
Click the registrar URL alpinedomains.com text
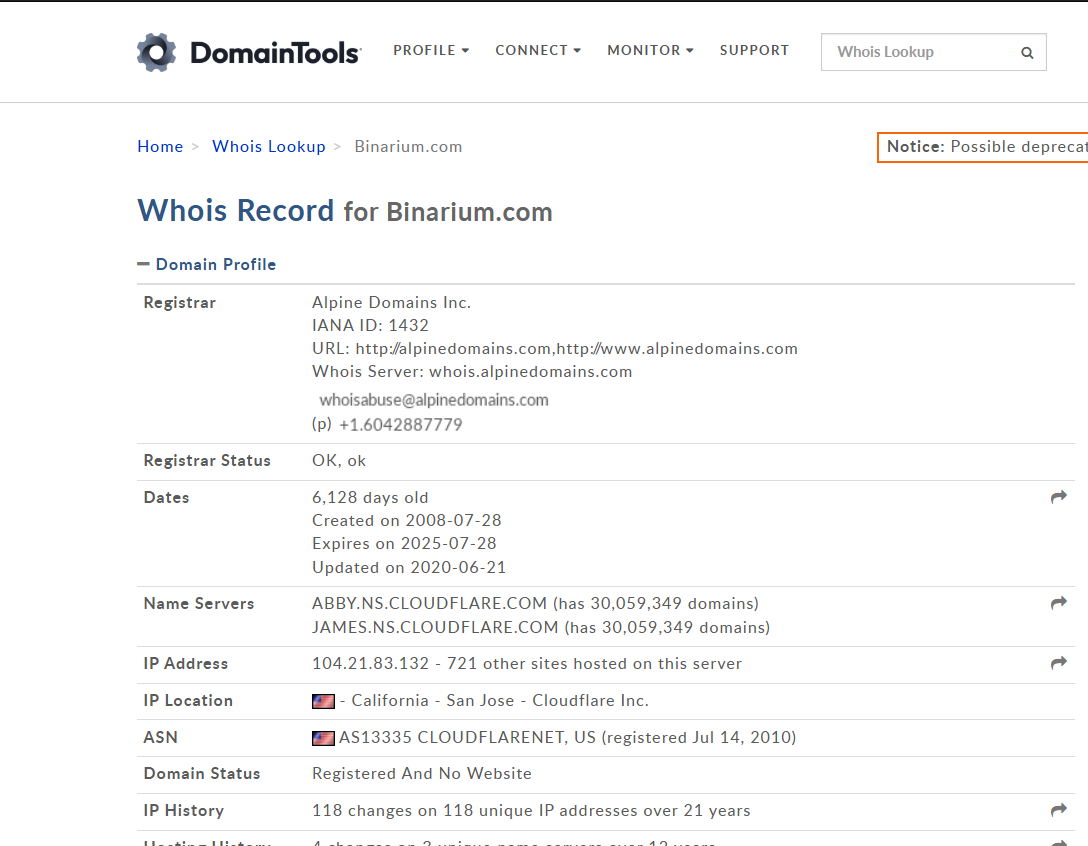[x=555, y=348]
